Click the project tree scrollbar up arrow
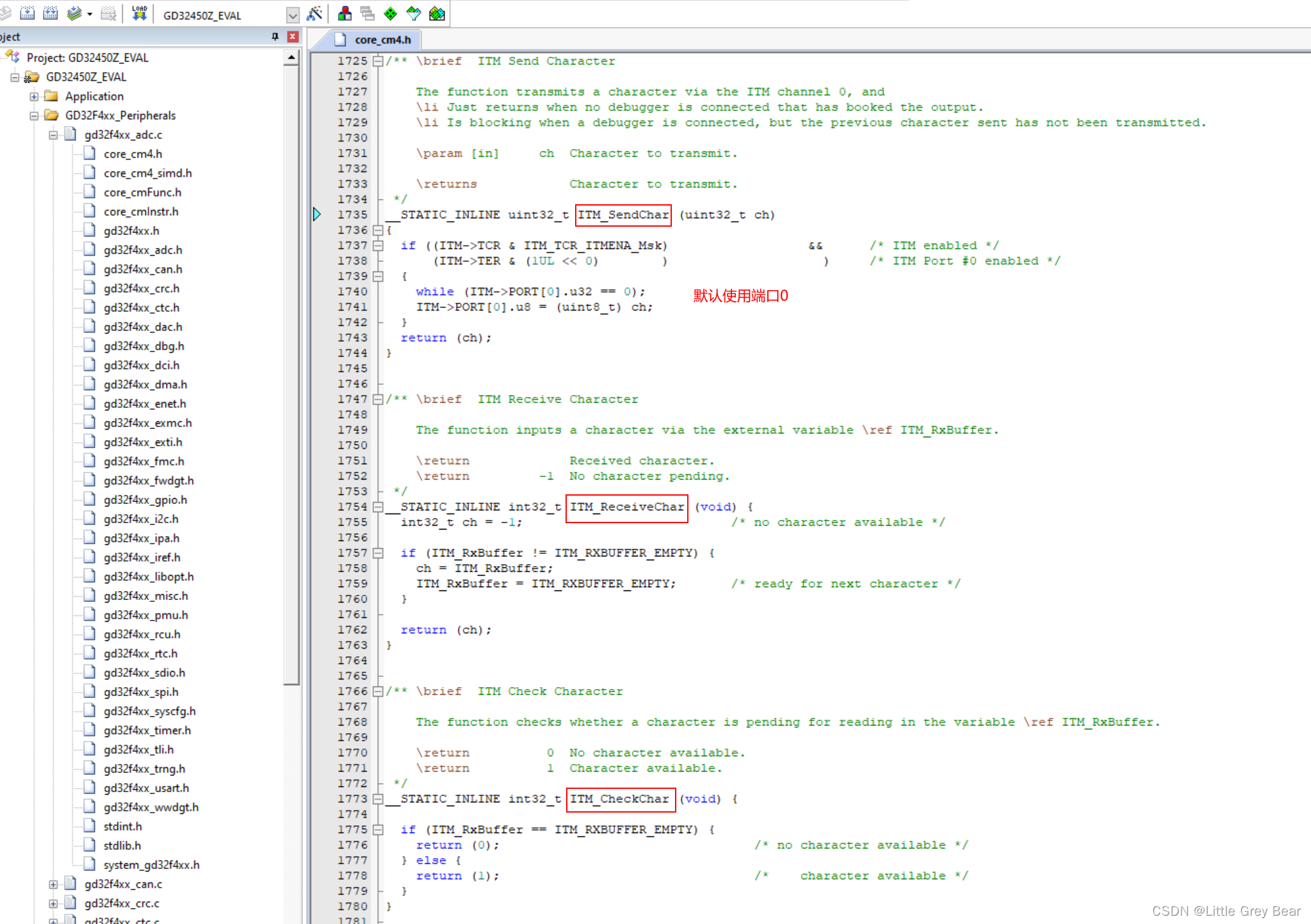 coord(291,58)
